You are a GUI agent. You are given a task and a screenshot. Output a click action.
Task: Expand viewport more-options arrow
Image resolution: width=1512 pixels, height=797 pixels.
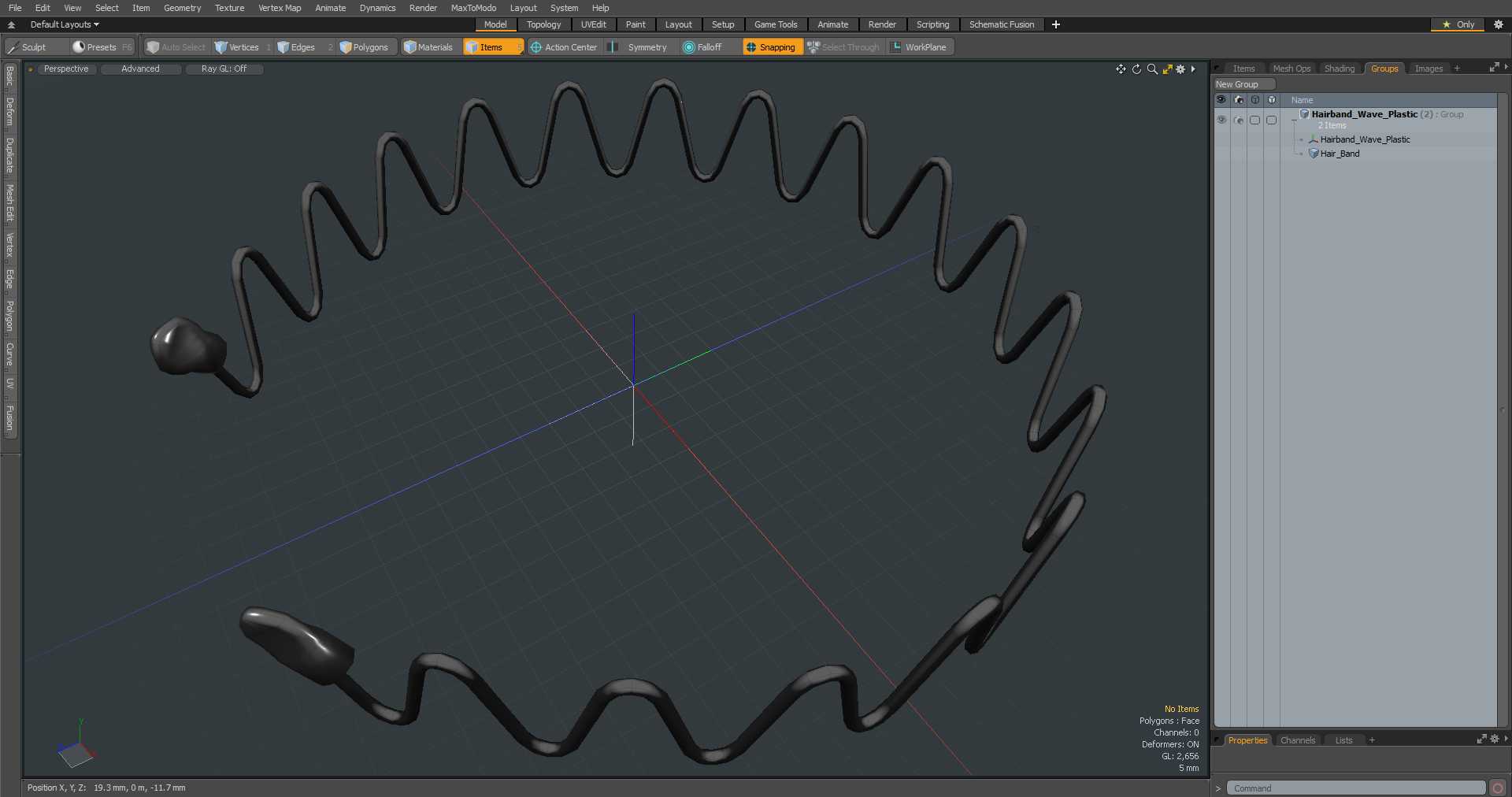(1194, 69)
